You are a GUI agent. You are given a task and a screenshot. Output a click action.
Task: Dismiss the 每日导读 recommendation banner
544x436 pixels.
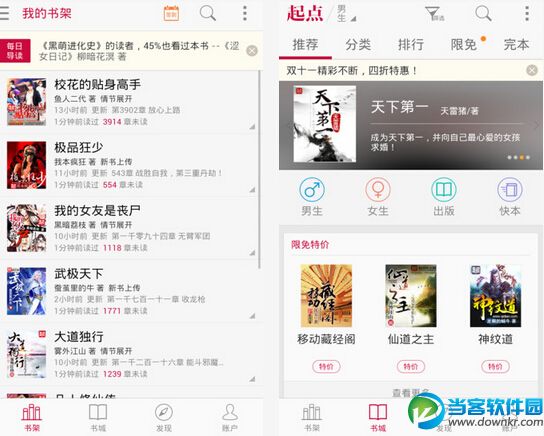coord(252,51)
